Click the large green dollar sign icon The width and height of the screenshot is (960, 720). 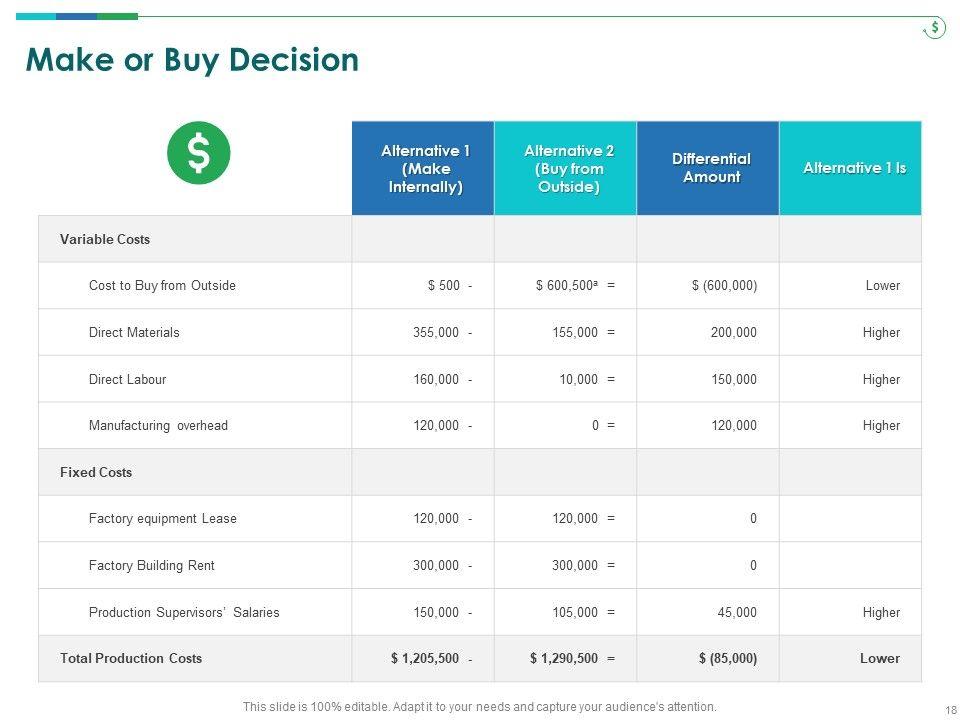tap(198, 153)
